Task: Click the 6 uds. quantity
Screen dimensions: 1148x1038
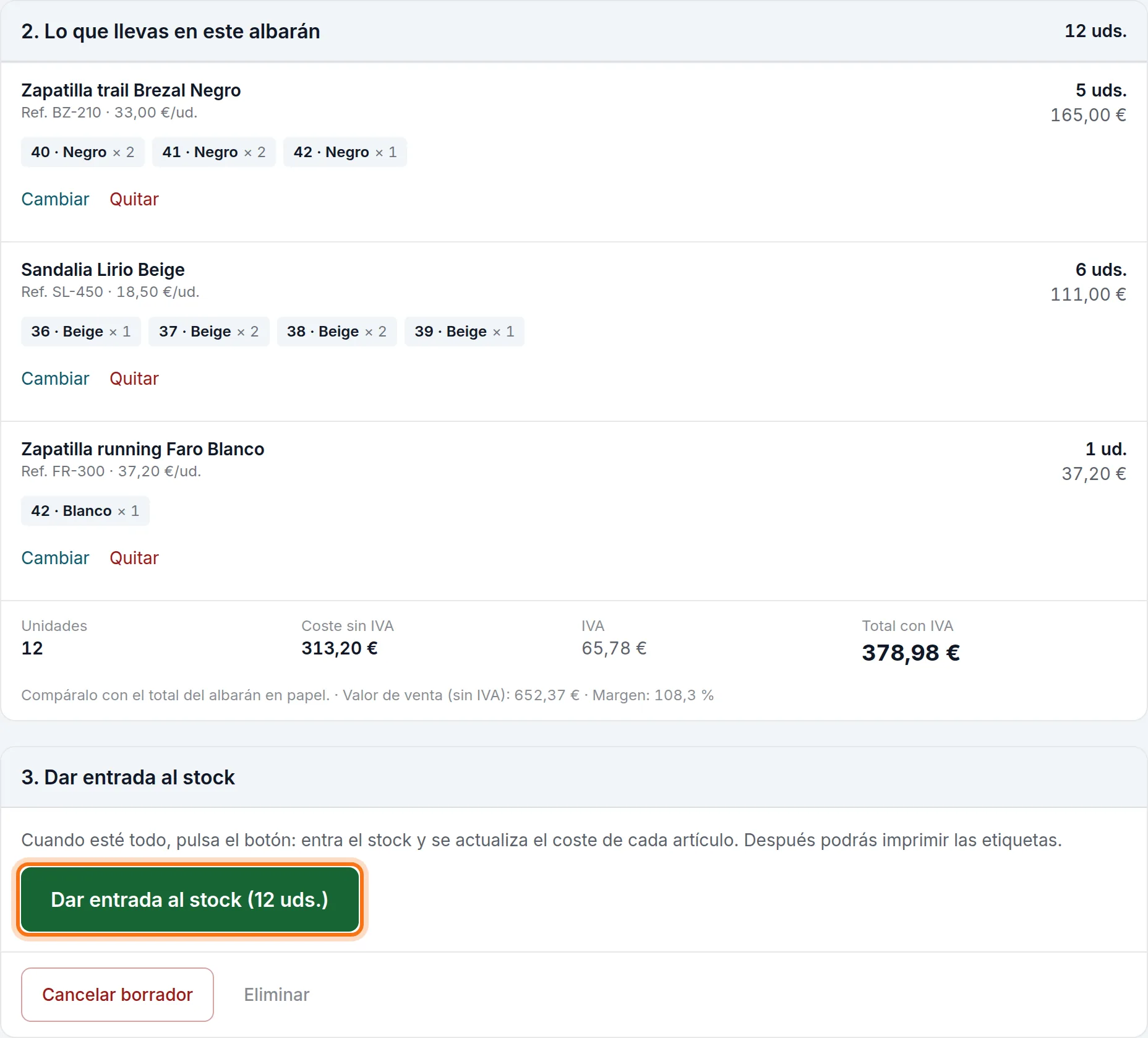Action: point(1101,270)
